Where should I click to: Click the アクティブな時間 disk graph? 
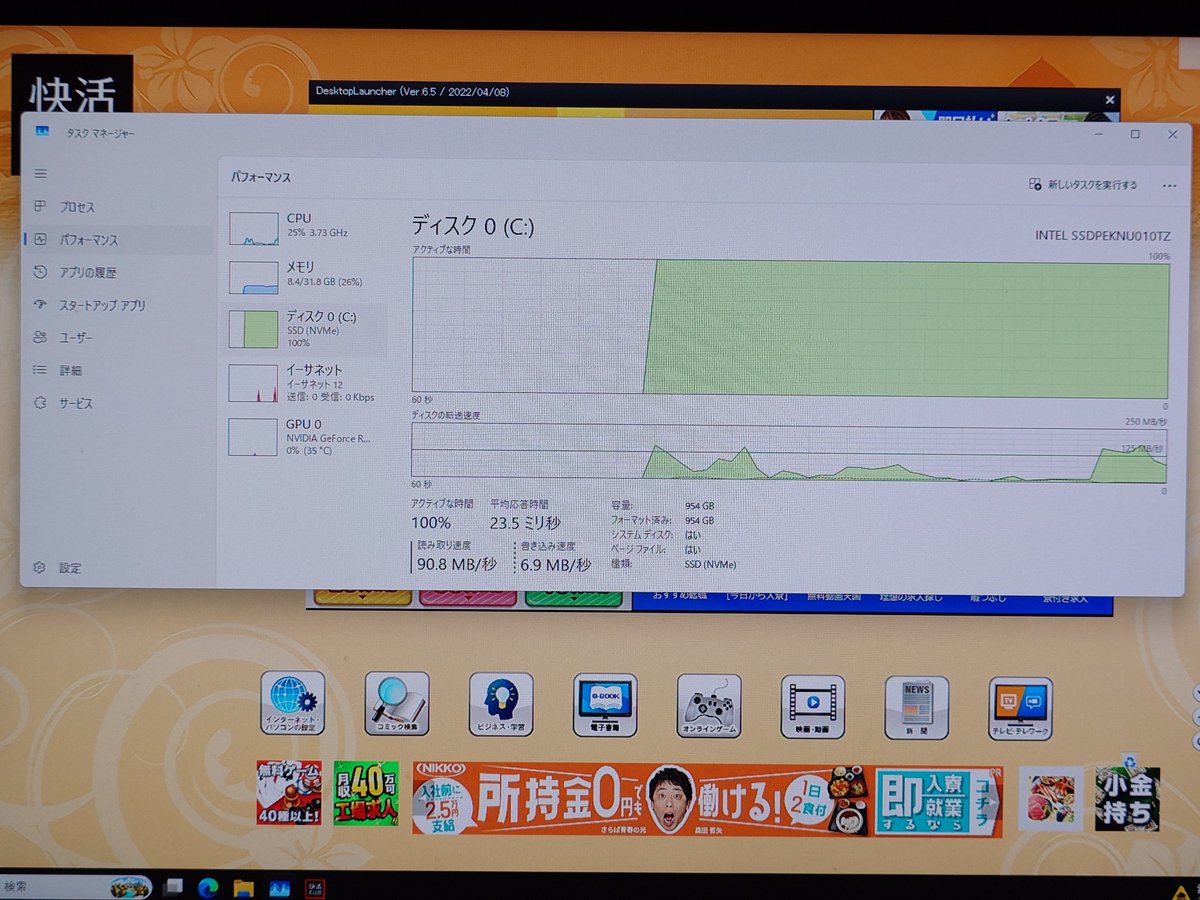[790, 328]
